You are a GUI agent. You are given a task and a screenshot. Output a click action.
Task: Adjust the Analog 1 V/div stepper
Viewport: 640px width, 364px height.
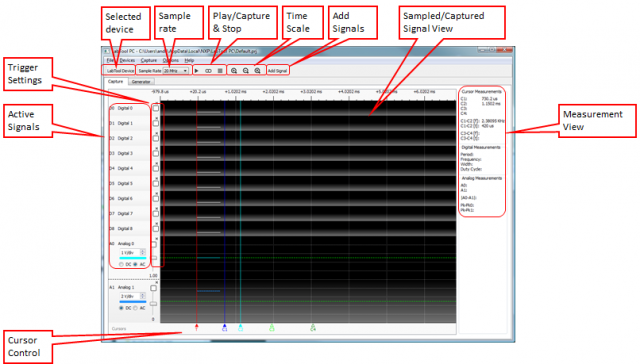click(143, 296)
